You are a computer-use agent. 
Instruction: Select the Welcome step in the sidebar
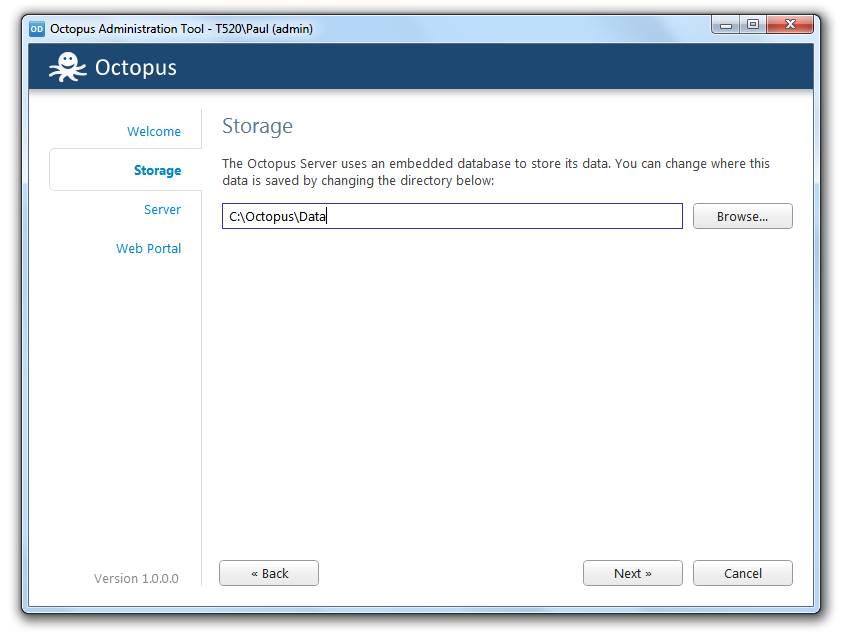click(x=153, y=131)
